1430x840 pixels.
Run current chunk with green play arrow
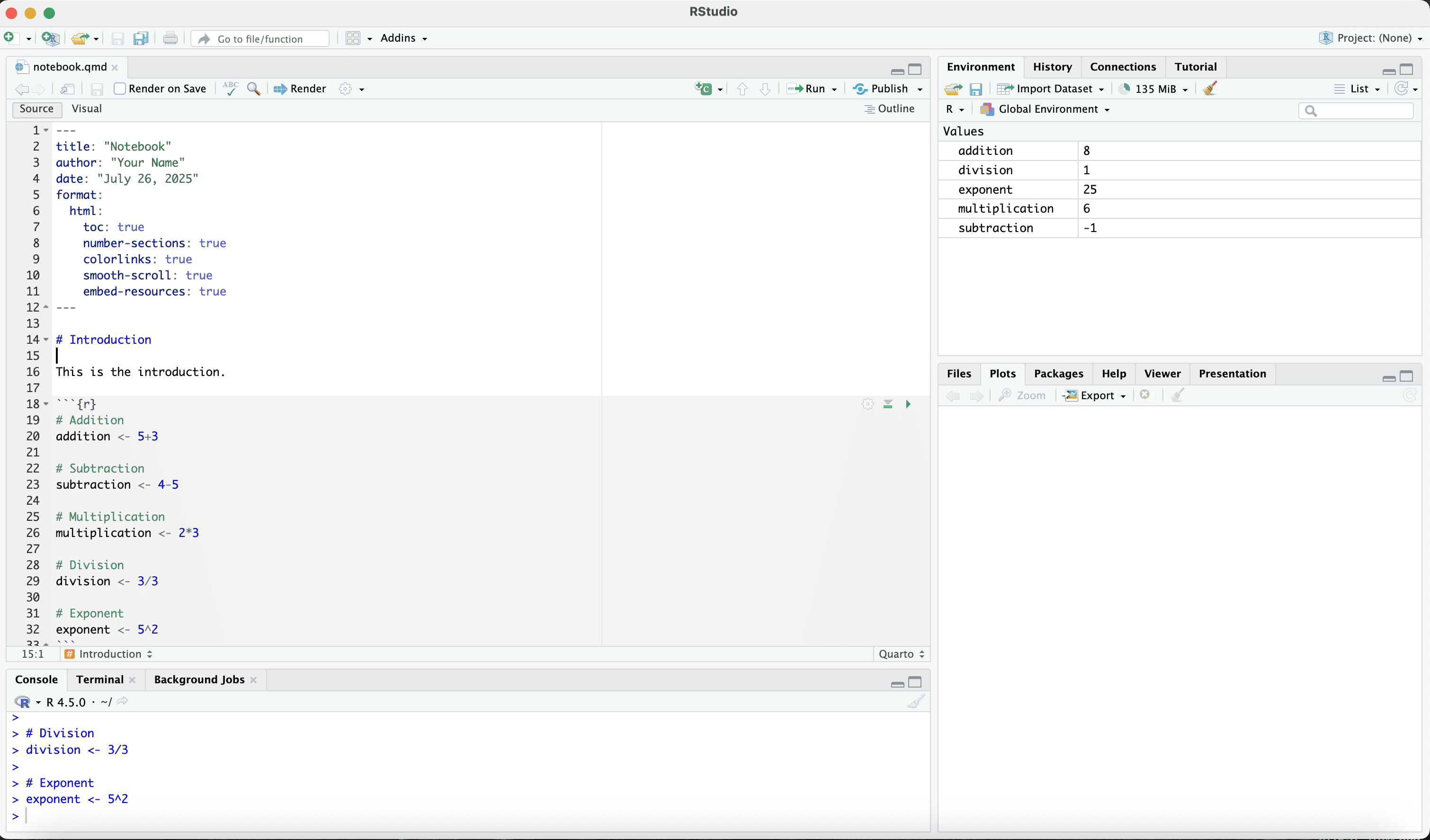908,404
